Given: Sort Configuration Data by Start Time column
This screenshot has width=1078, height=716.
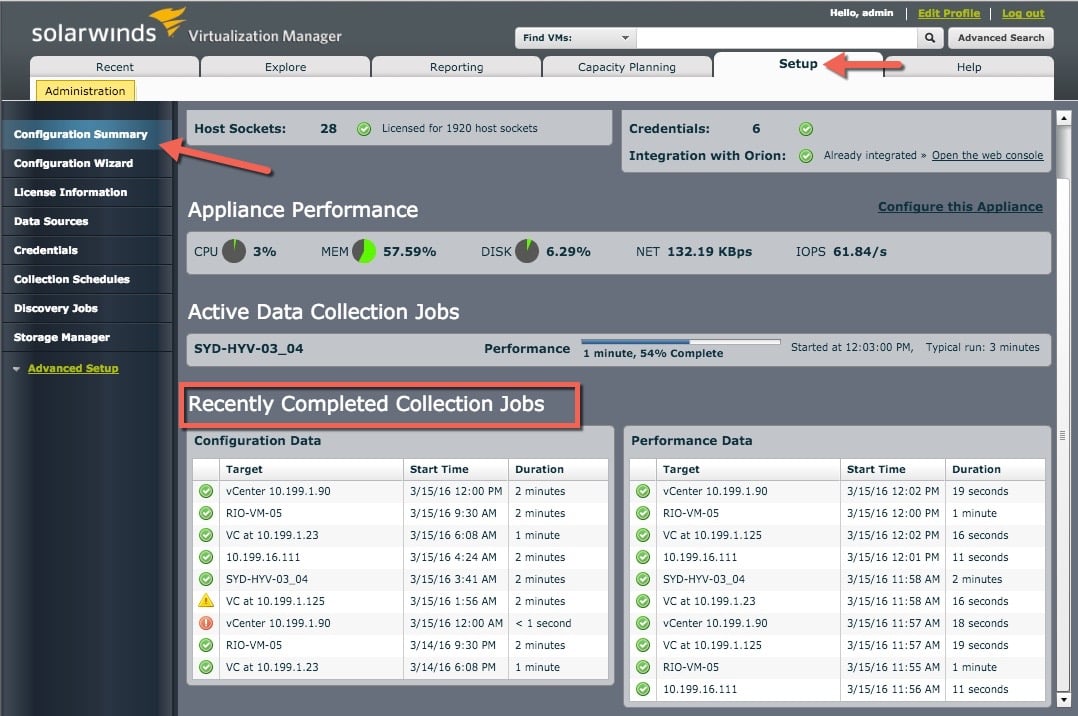Looking at the screenshot, I should tap(455, 469).
